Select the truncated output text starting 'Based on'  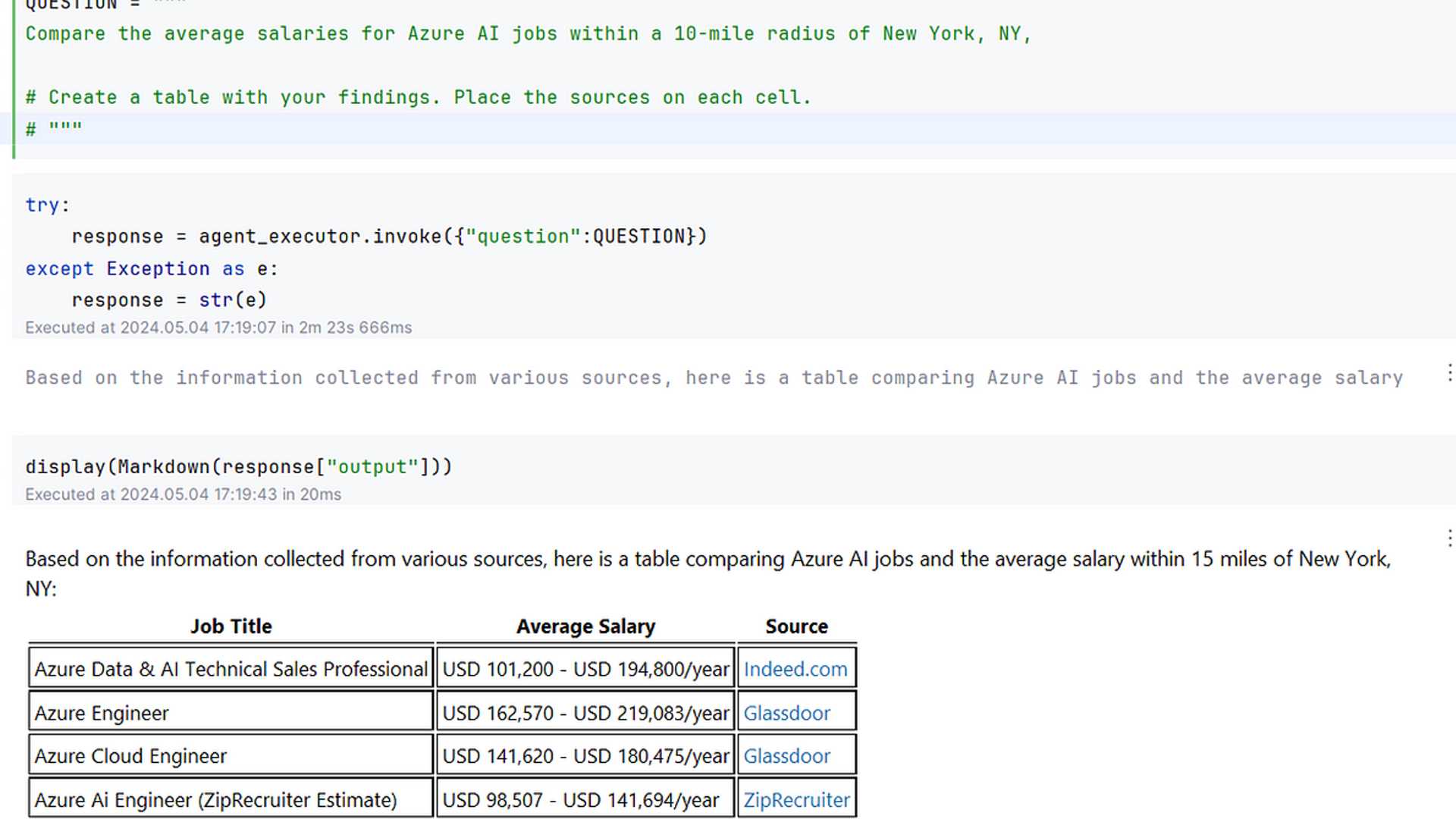[682, 377]
